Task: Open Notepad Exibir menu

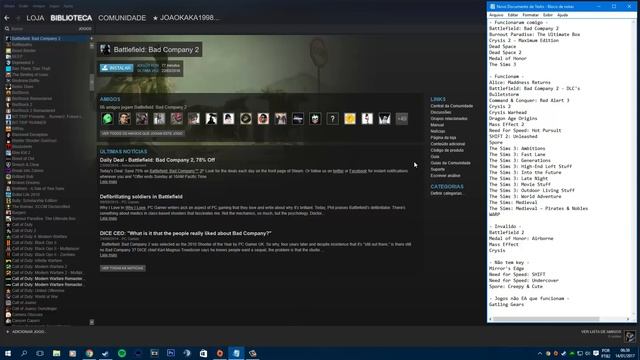Action: (548, 15)
